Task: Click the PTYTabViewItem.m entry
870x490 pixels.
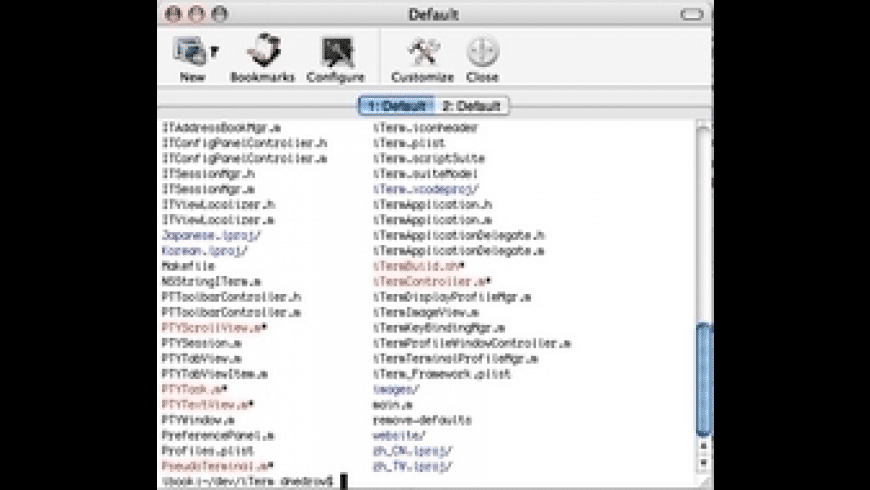Action: 215,375
